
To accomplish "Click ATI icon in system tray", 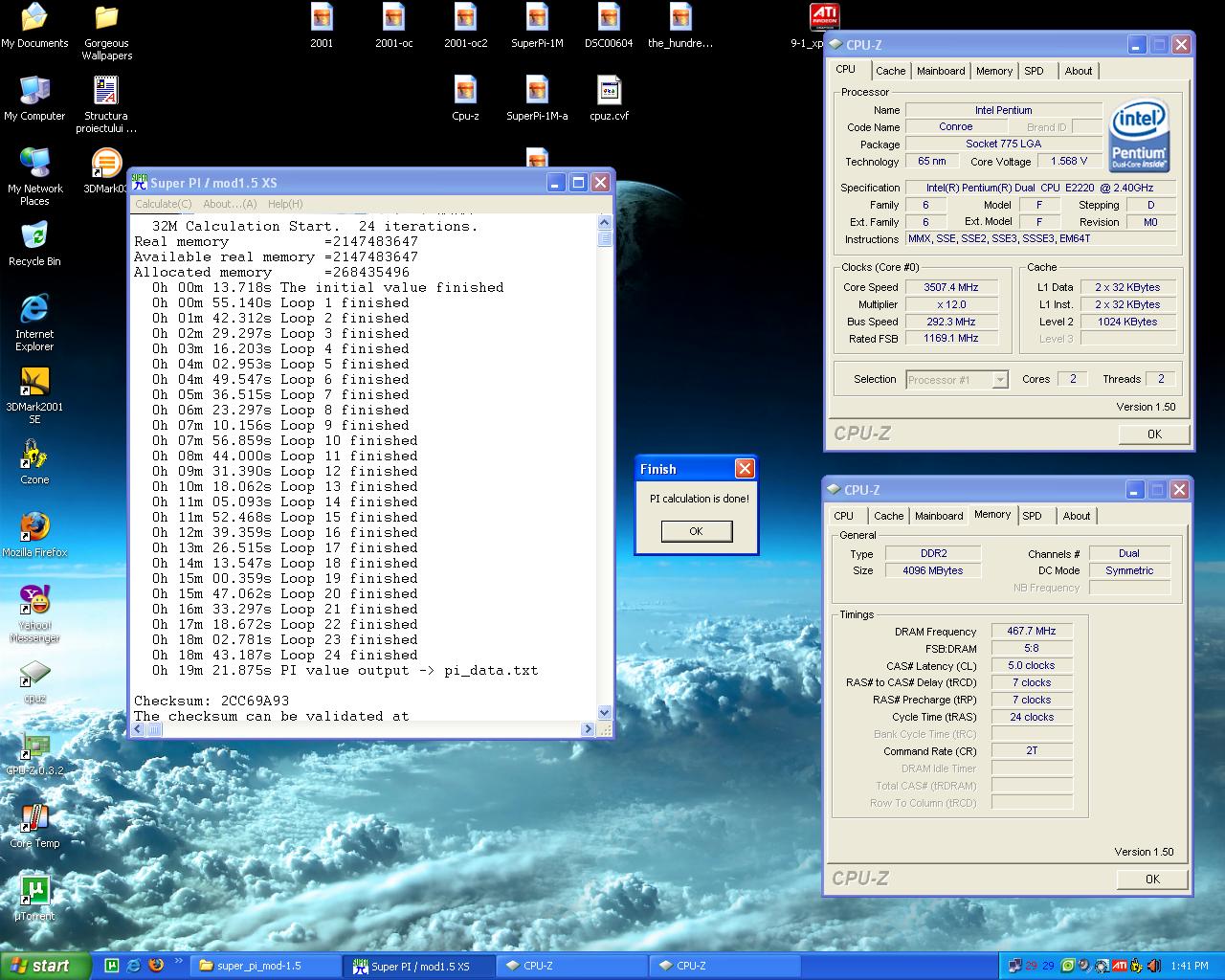I will click(1120, 966).
